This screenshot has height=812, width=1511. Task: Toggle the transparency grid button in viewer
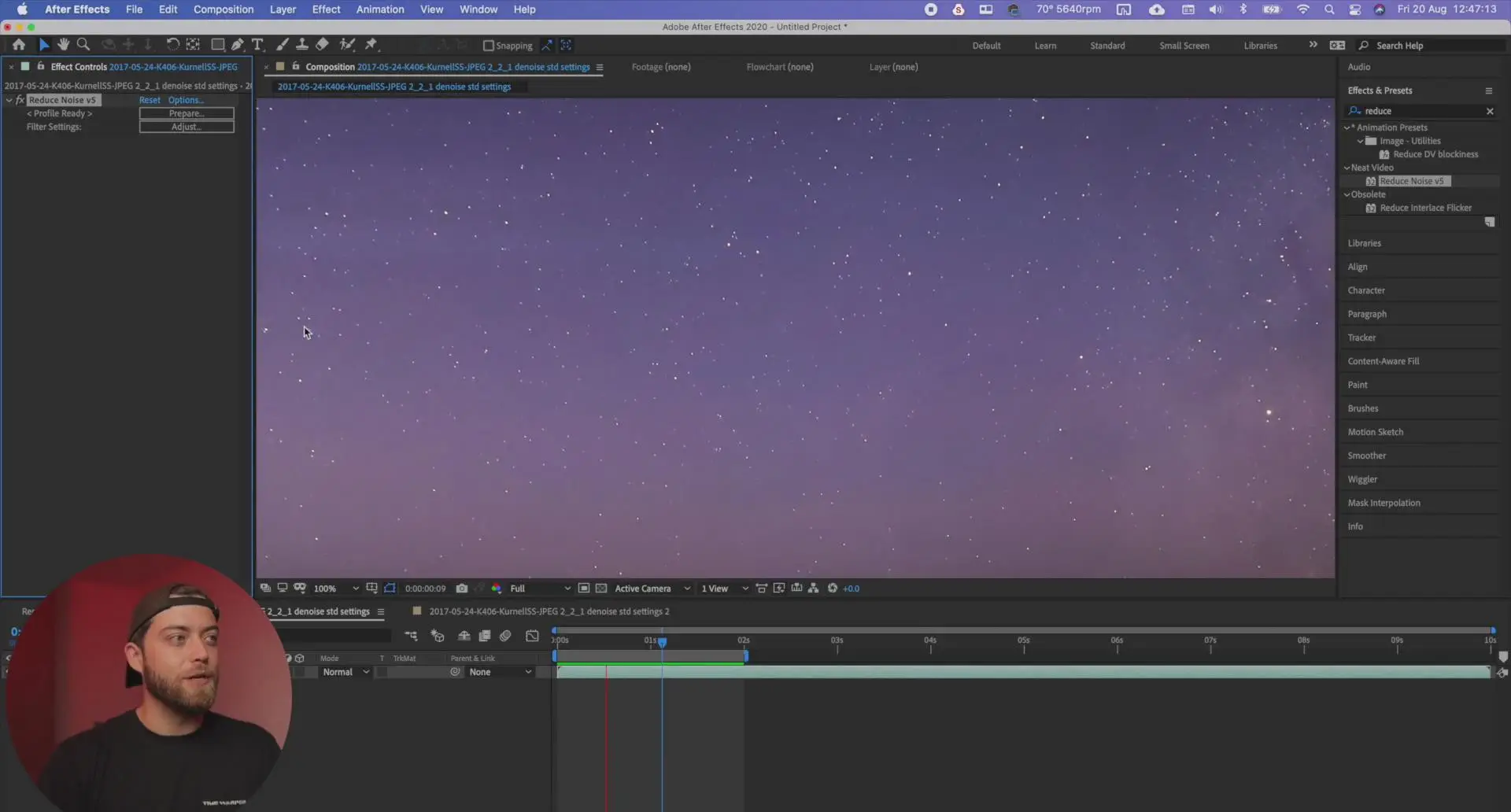[601, 589]
